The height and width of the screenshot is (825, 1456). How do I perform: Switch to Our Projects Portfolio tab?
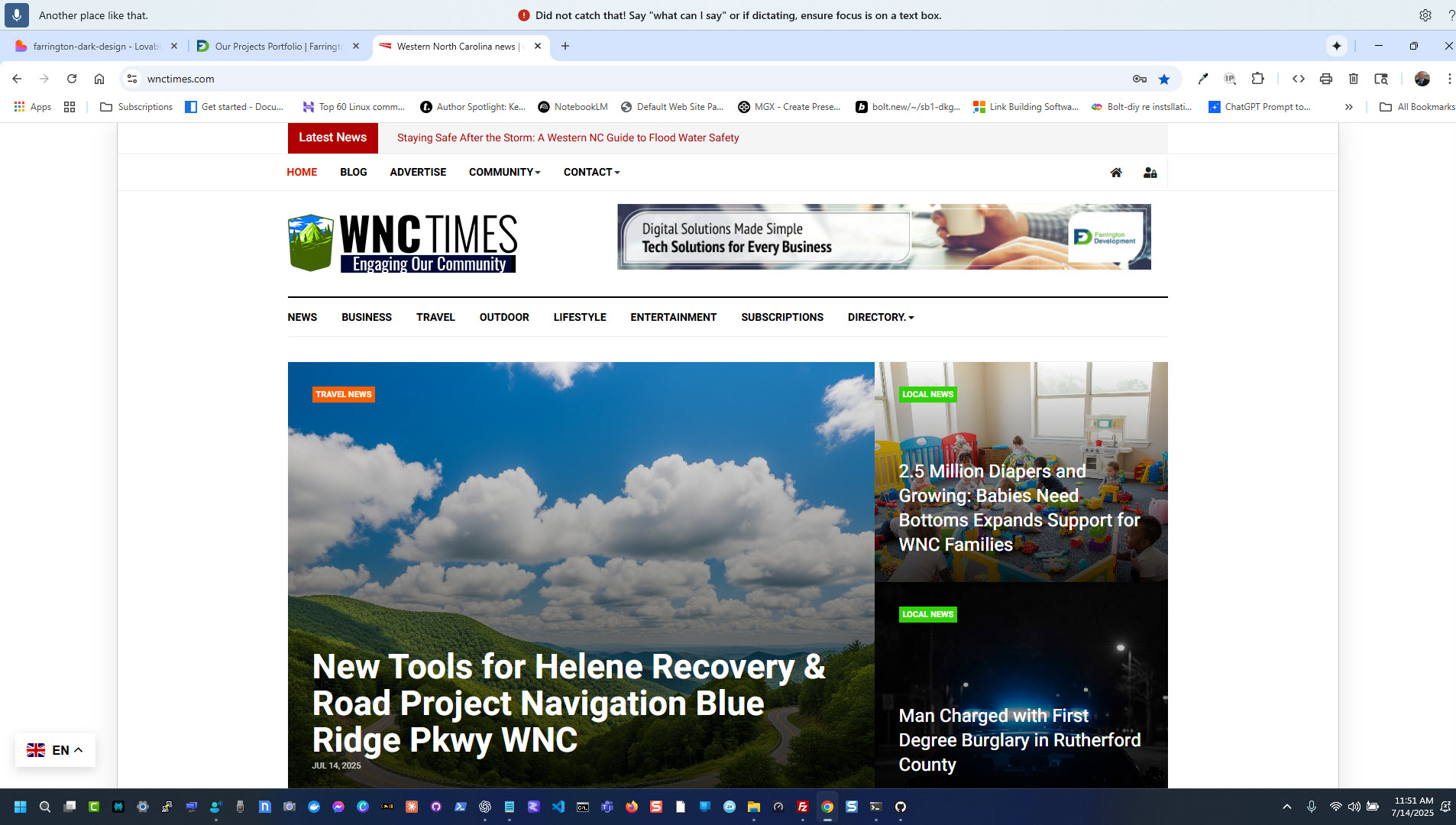click(x=277, y=46)
